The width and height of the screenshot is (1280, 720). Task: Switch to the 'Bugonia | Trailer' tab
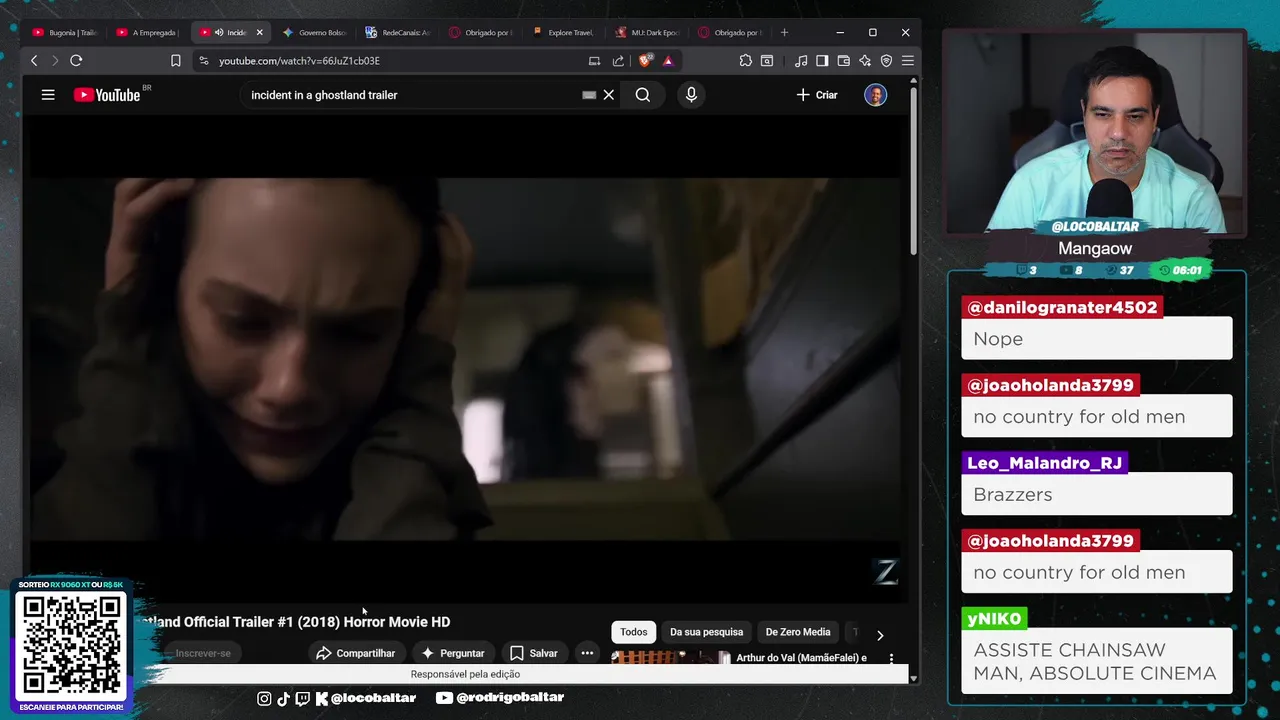pos(65,33)
